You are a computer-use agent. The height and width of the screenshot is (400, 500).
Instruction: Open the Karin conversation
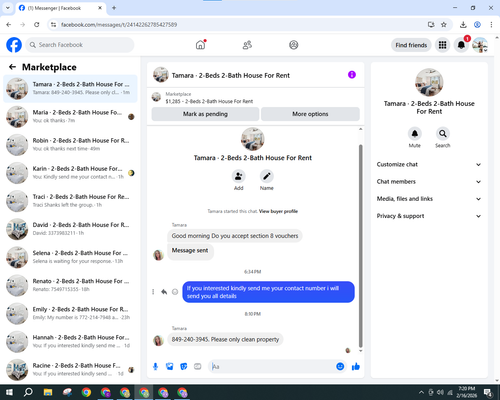click(x=70, y=173)
